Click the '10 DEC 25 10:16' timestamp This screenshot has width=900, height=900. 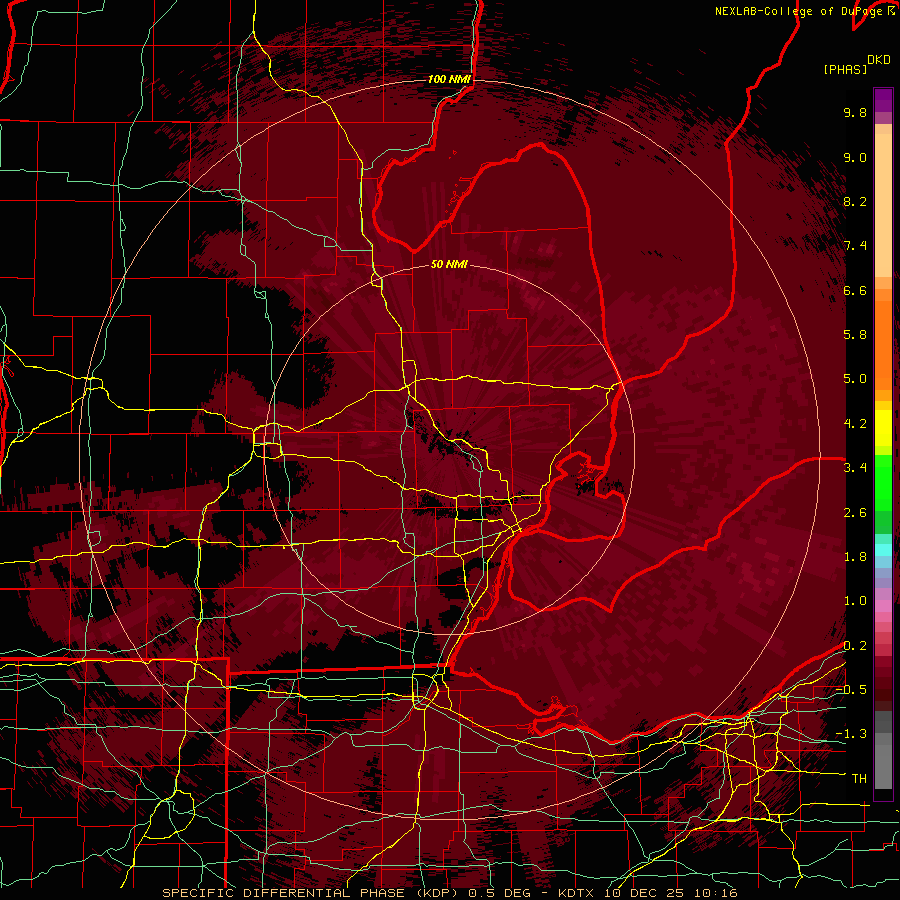672,893
